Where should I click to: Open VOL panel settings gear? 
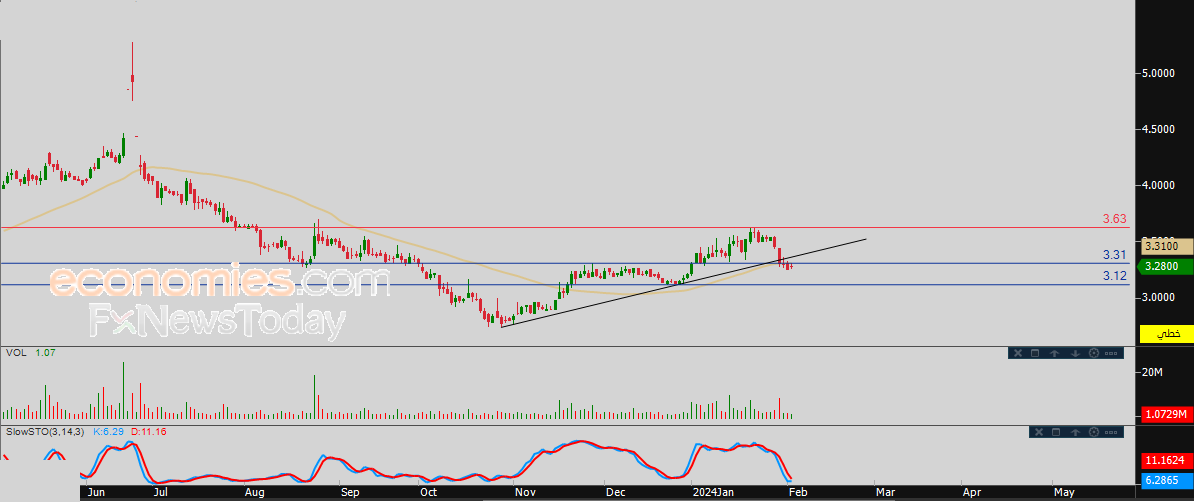tap(1094, 353)
